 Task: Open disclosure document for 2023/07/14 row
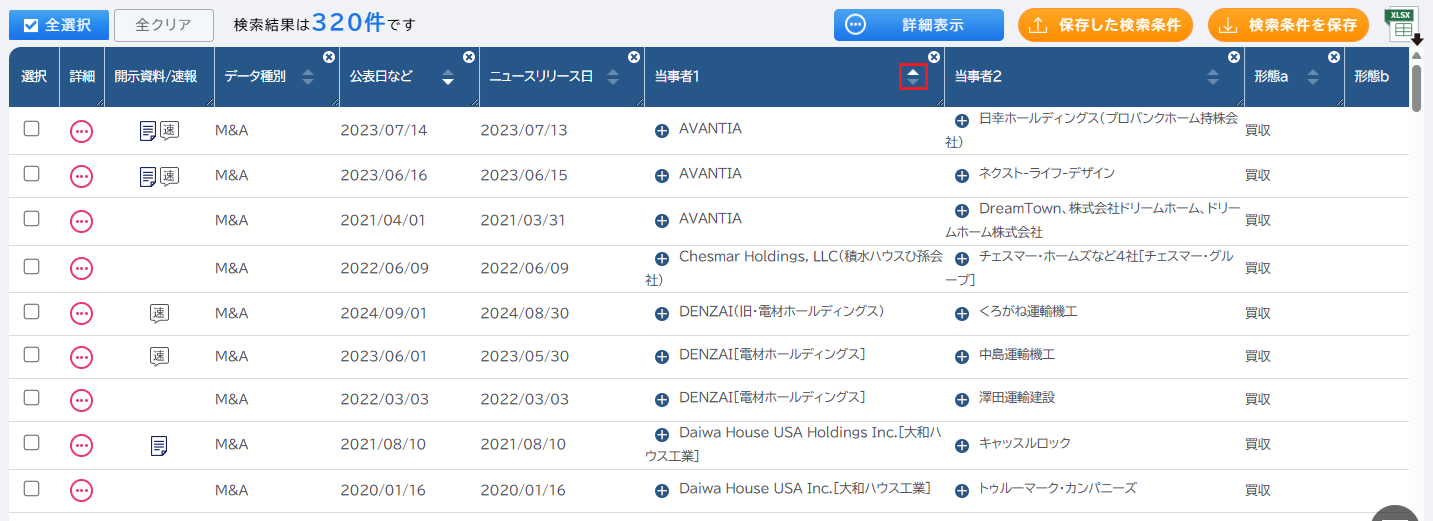pos(148,131)
